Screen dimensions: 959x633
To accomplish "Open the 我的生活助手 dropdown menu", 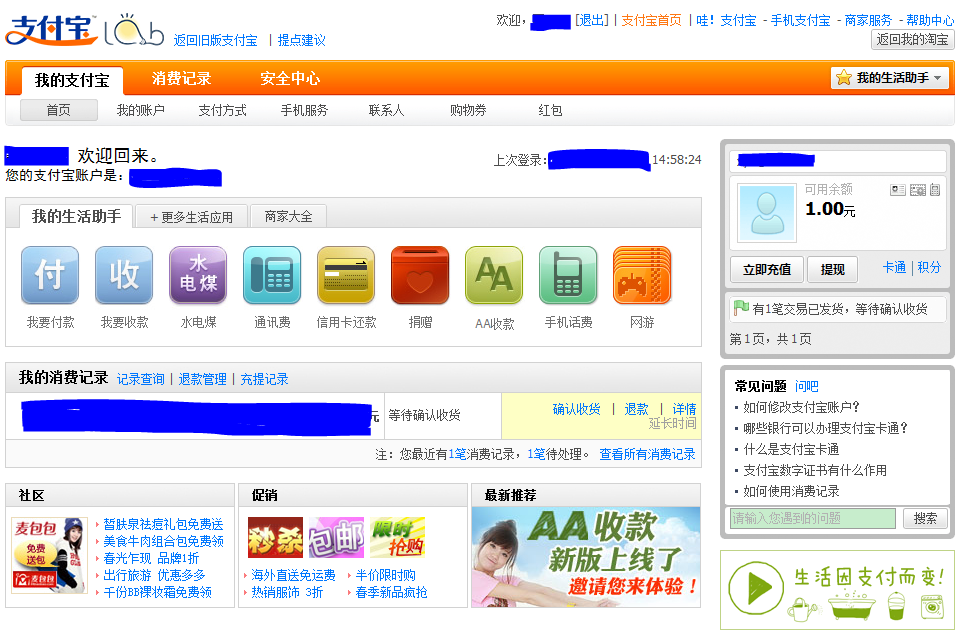I will (889, 76).
